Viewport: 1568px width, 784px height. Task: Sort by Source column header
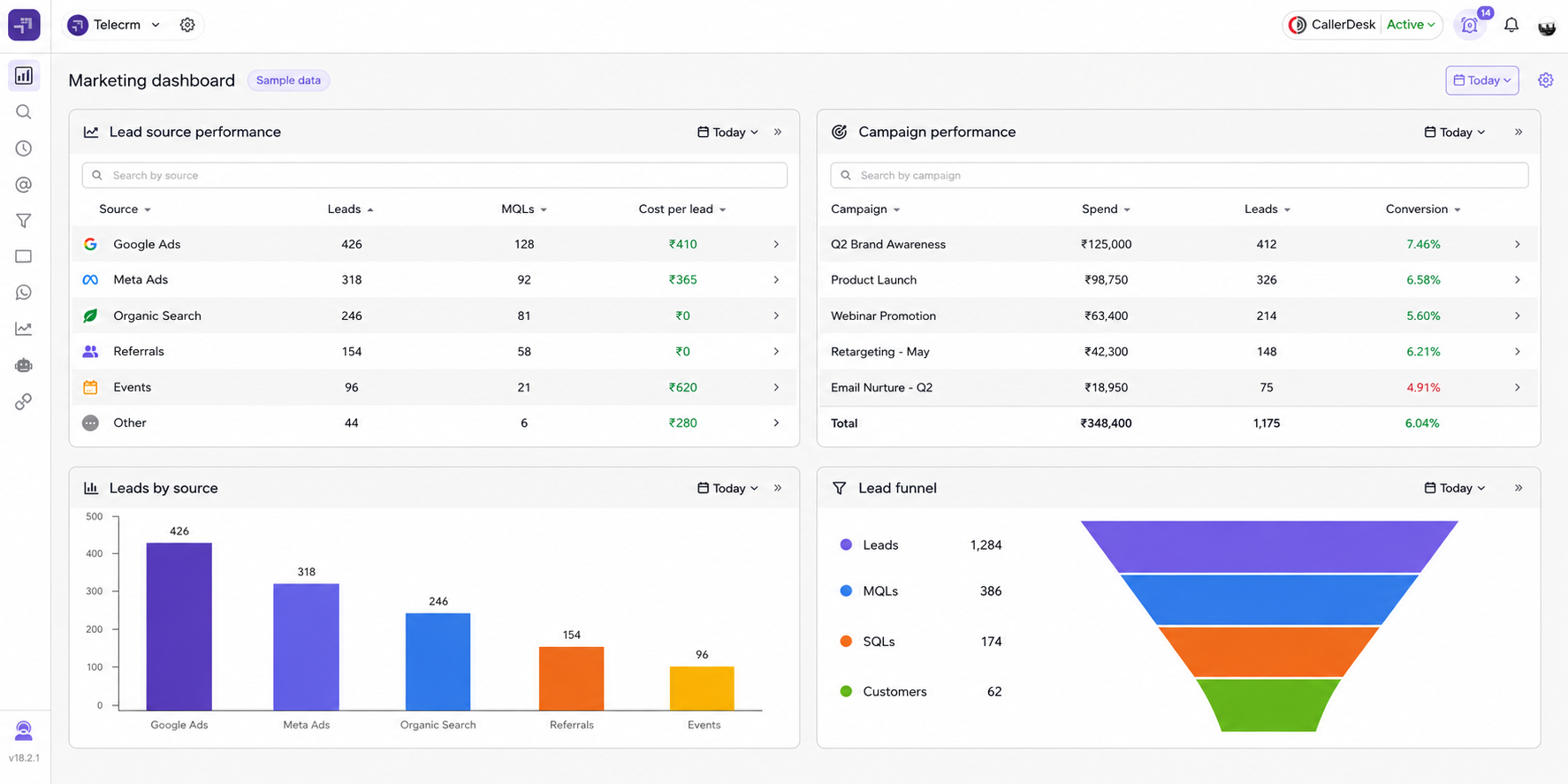(x=125, y=209)
